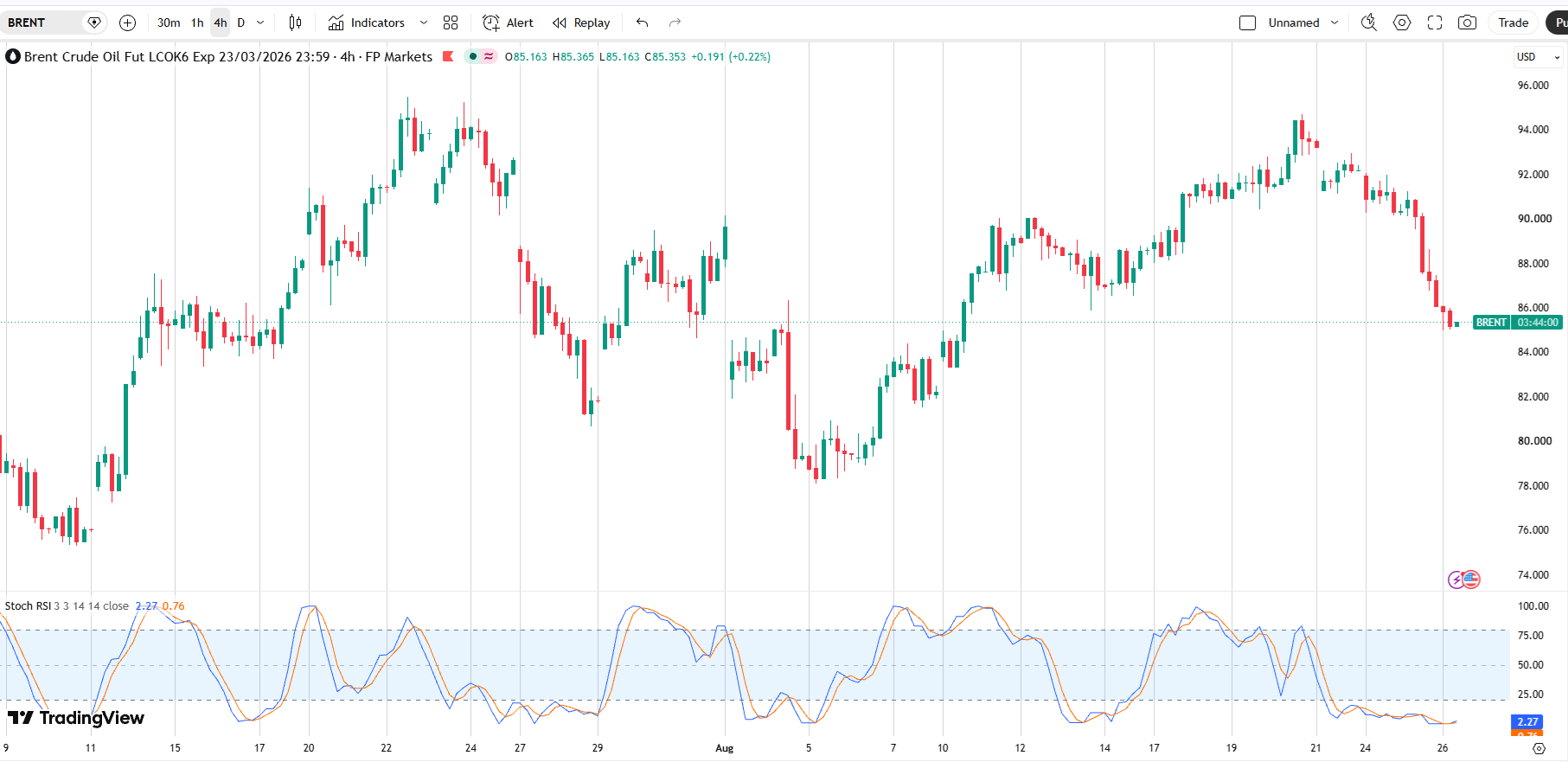
Task: Click the diamond icon beside BRENT symbol
Action: point(94,22)
